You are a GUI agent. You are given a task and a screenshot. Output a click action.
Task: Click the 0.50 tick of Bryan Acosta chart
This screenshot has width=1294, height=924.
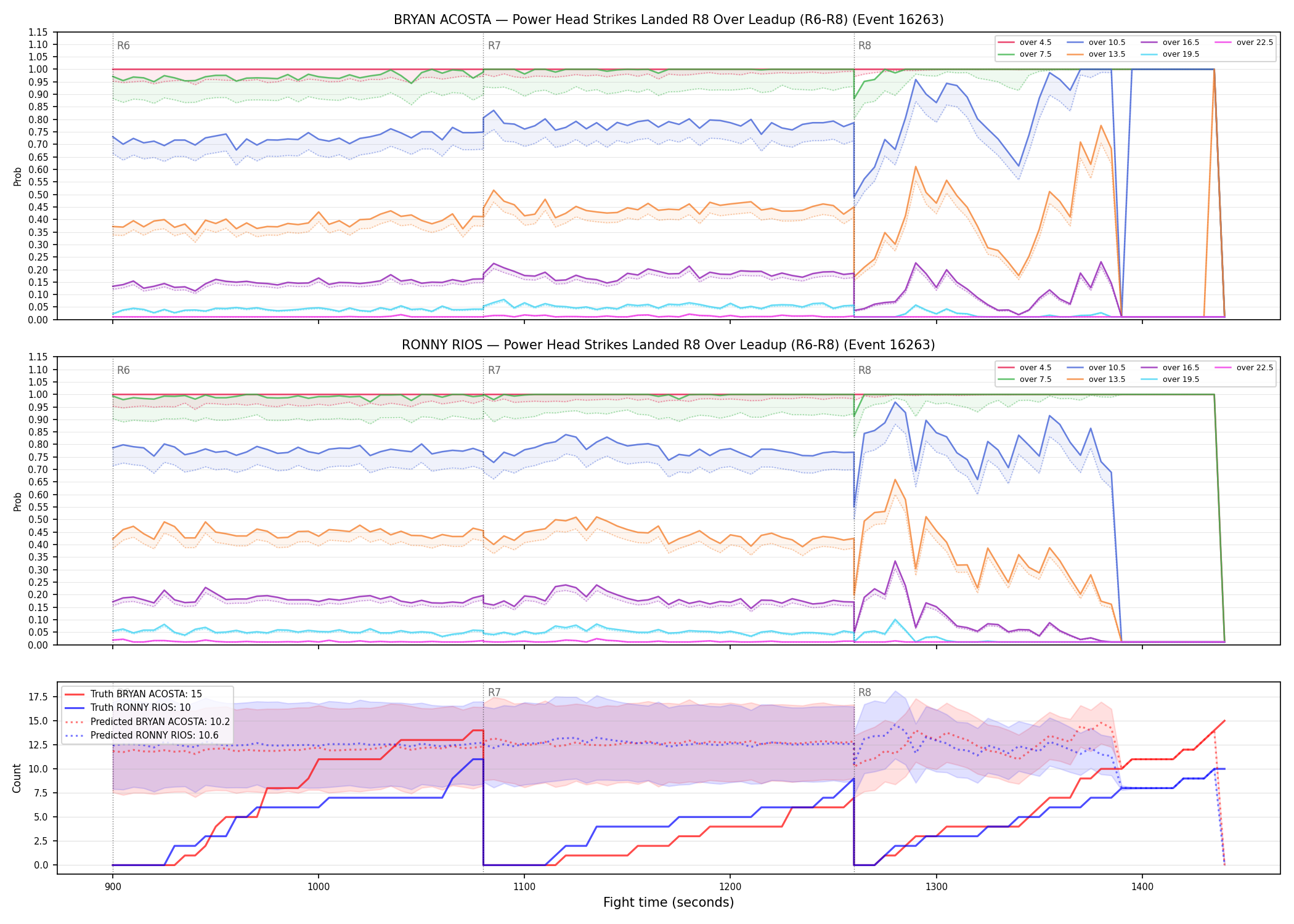38,195
